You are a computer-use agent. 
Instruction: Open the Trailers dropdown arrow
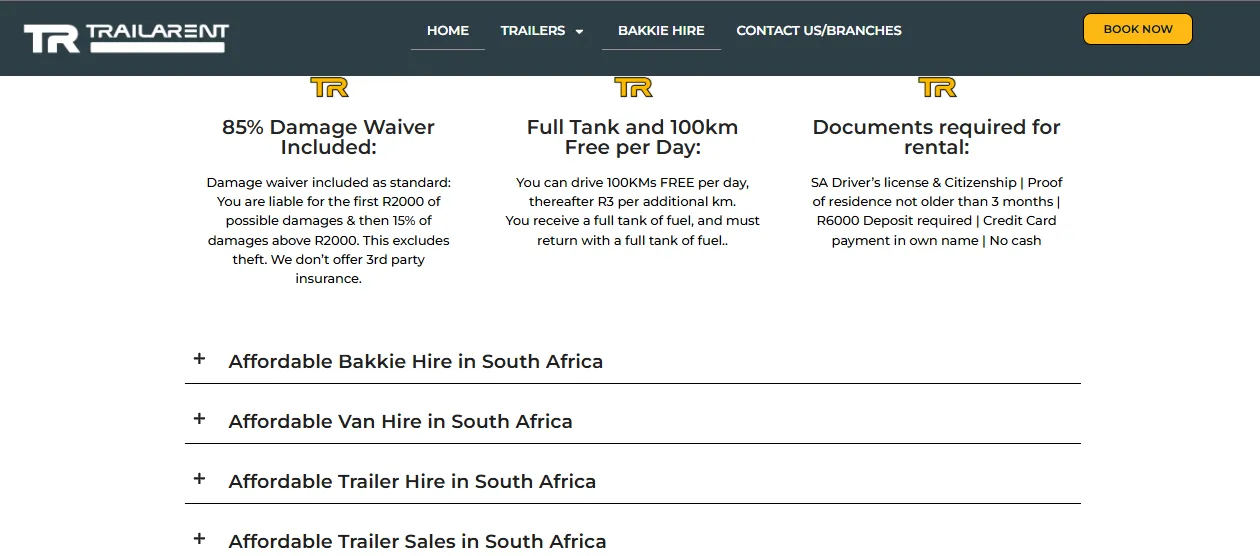[x=579, y=31]
